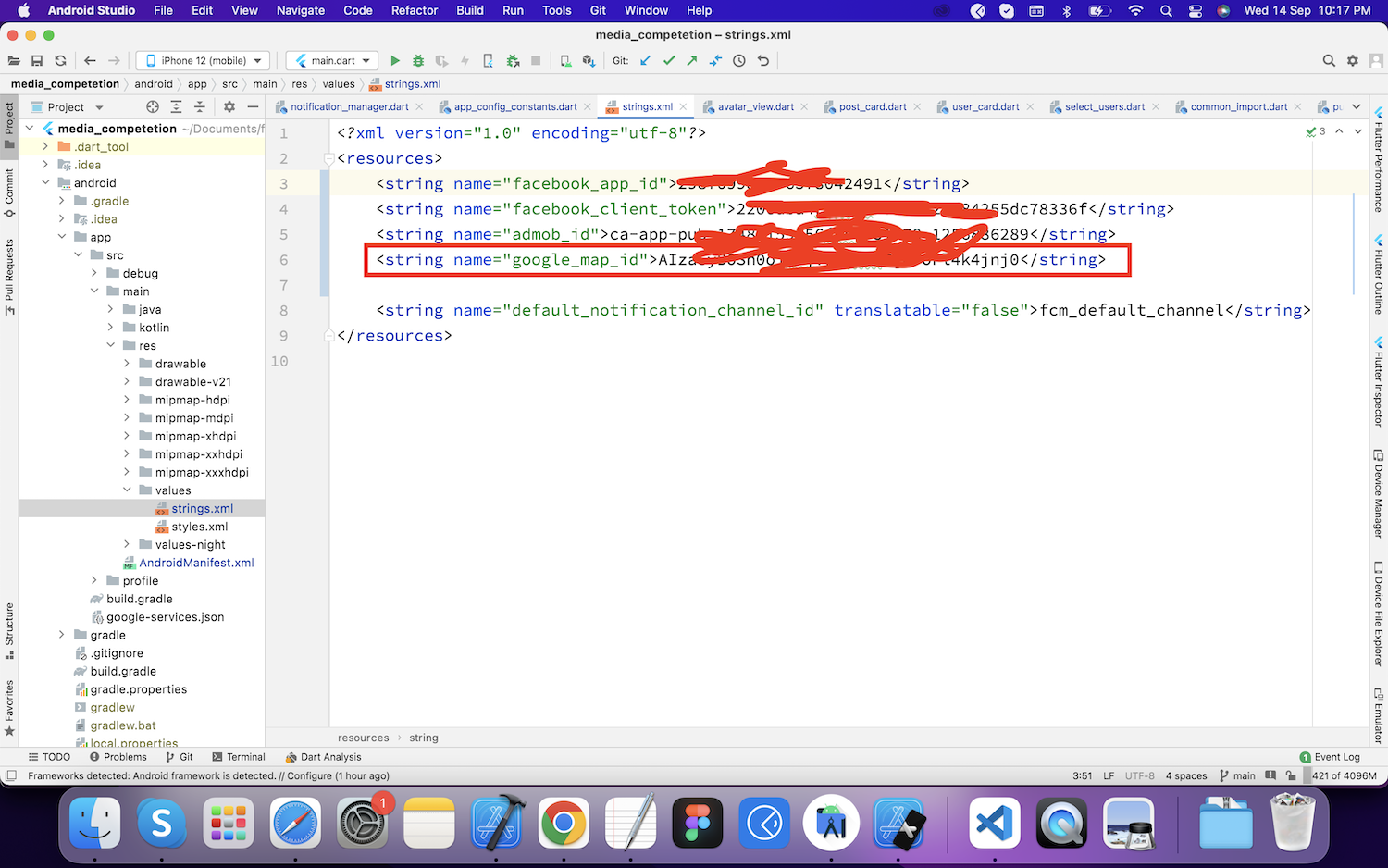This screenshot has width=1388, height=868.
Task: Expand the debug folder
Action: 94,273
